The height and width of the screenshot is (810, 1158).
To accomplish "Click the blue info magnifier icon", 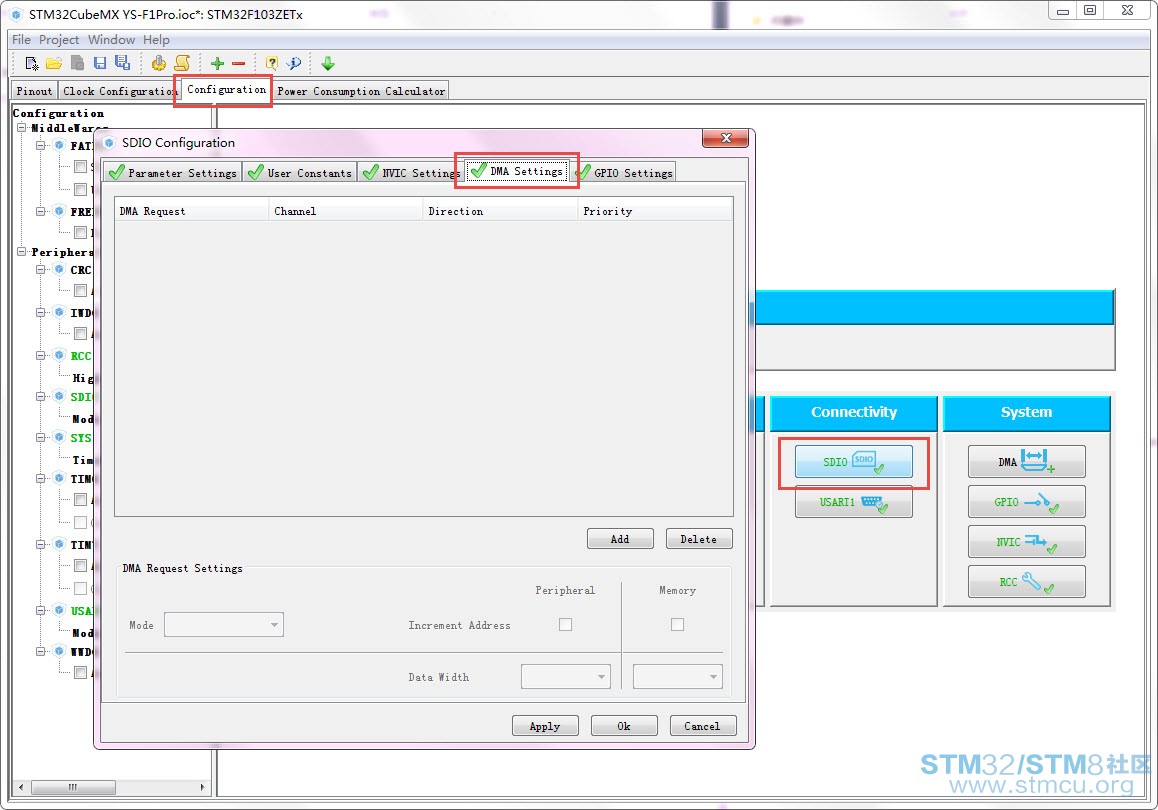I will coord(294,64).
